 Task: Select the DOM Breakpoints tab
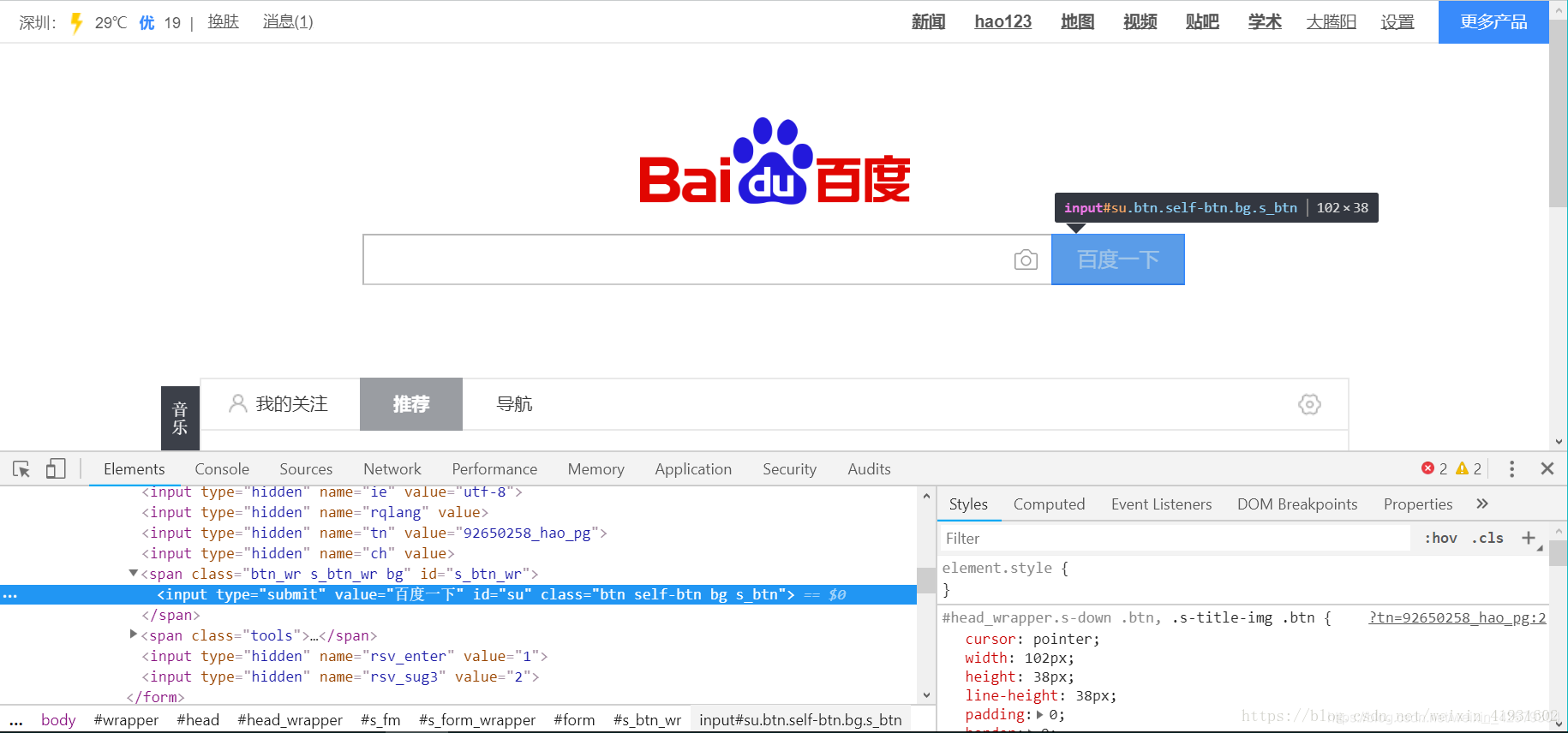(1297, 504)
